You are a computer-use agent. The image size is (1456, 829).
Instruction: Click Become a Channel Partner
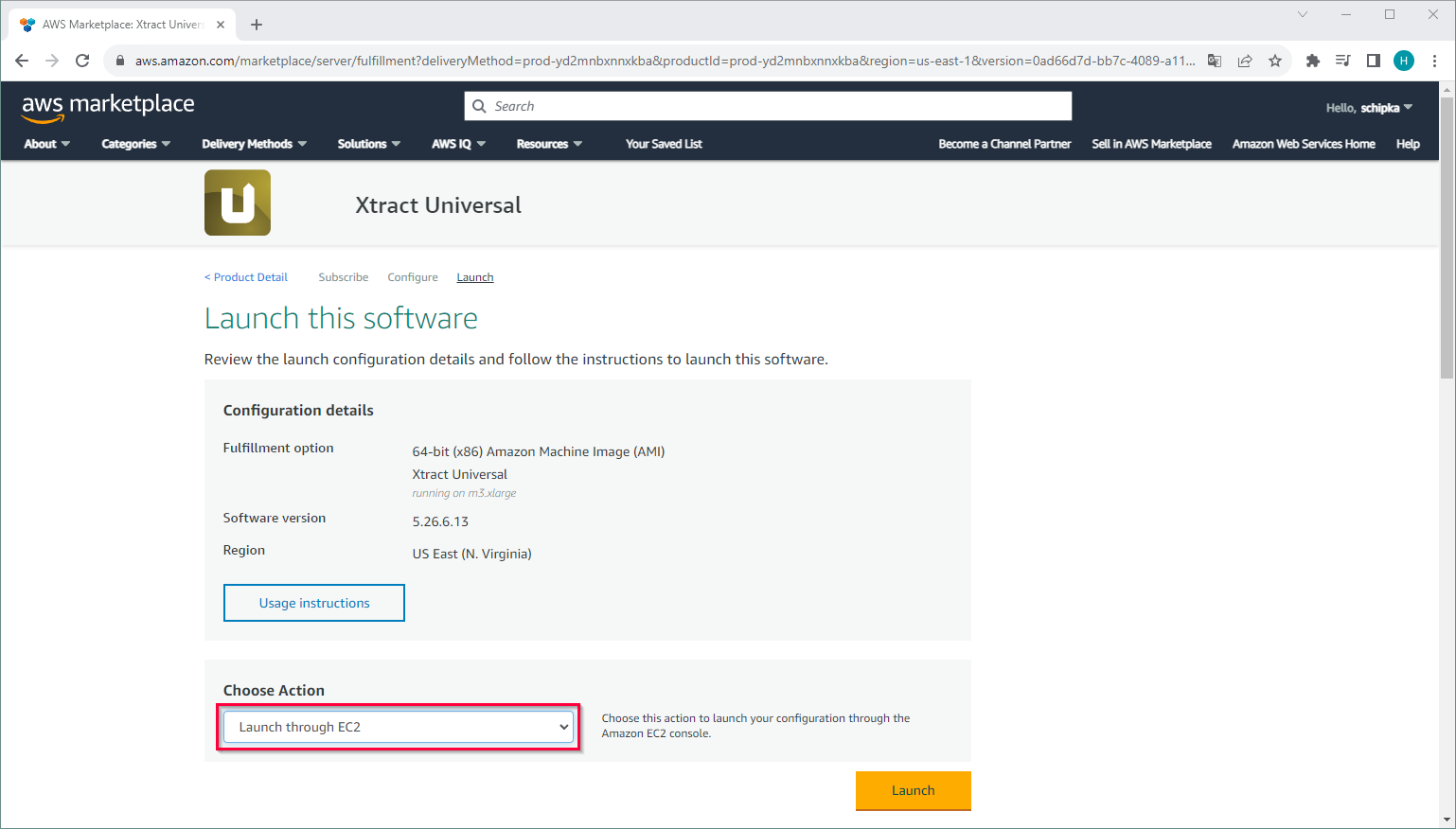coord(1004,144)
